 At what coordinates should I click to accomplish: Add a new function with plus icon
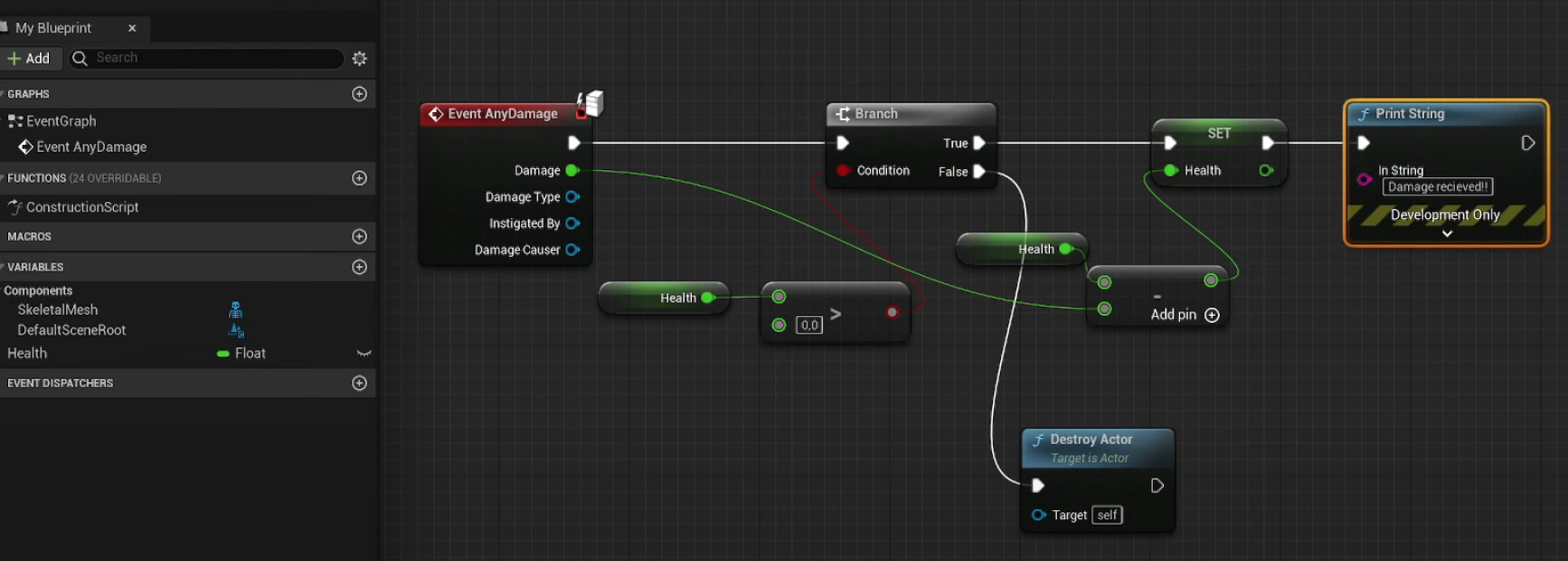(359, 178)
